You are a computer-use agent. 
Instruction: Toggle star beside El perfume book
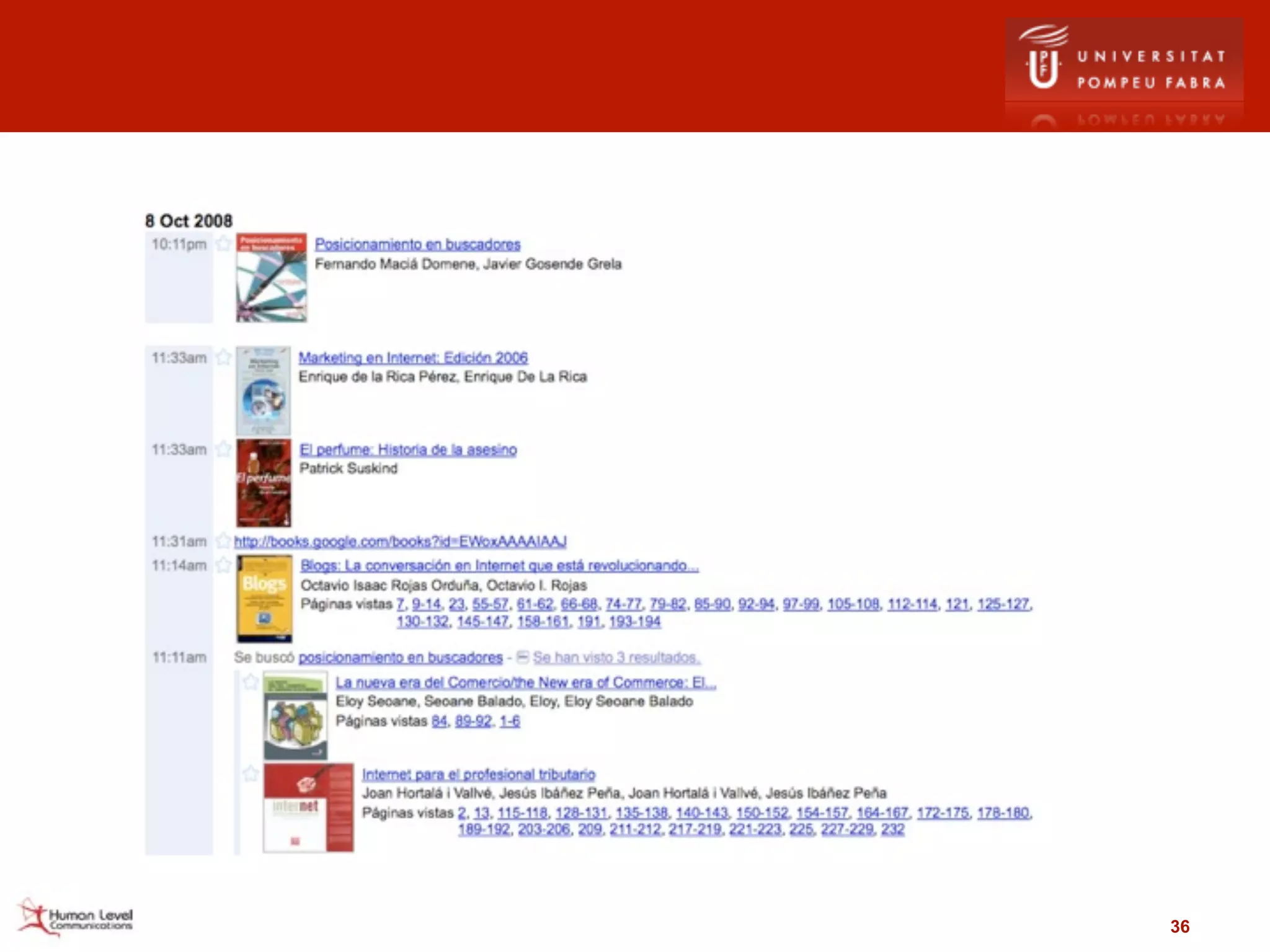click(x=223, y=449)
